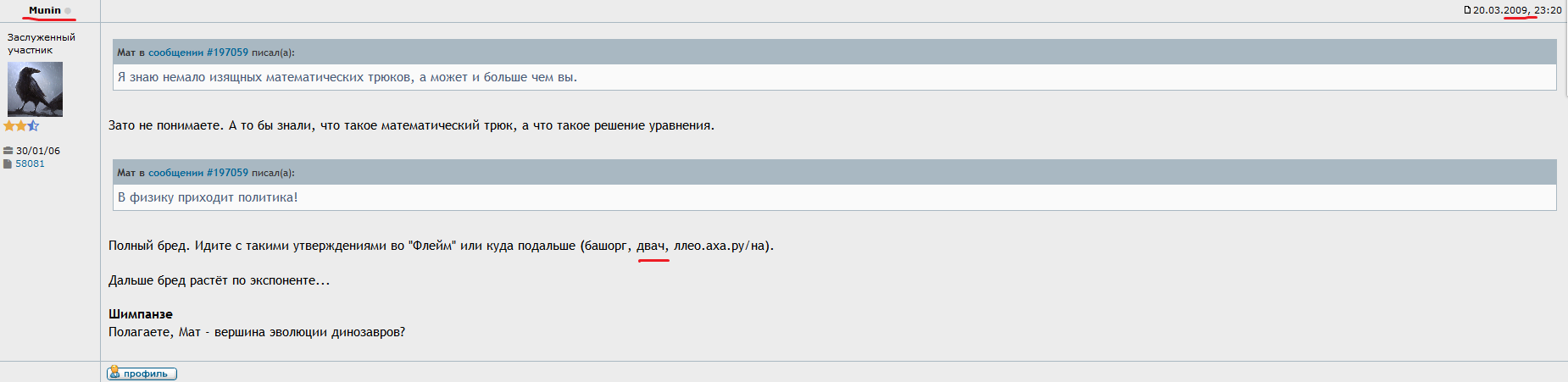The image size is (1568, 382).
Task: Click the document icon beside post count 58081
Action: click(8, 163)
